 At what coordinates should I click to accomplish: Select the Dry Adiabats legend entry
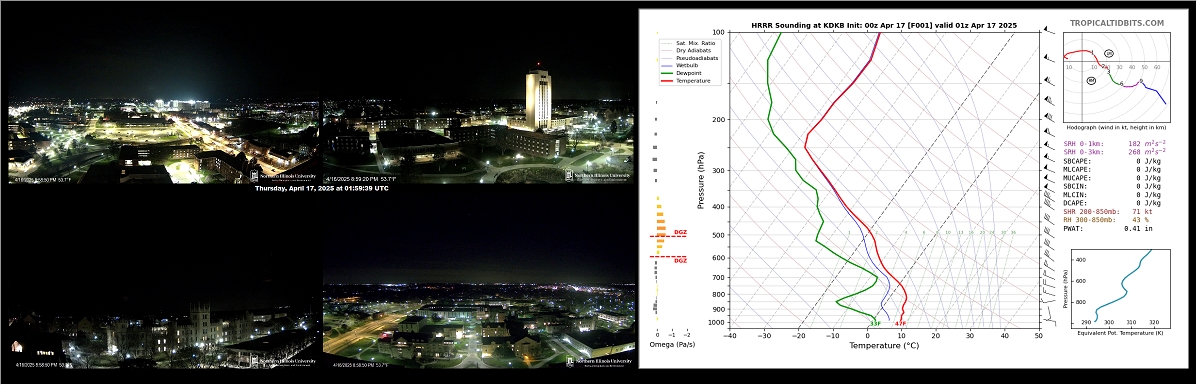[x=686, y=50]
